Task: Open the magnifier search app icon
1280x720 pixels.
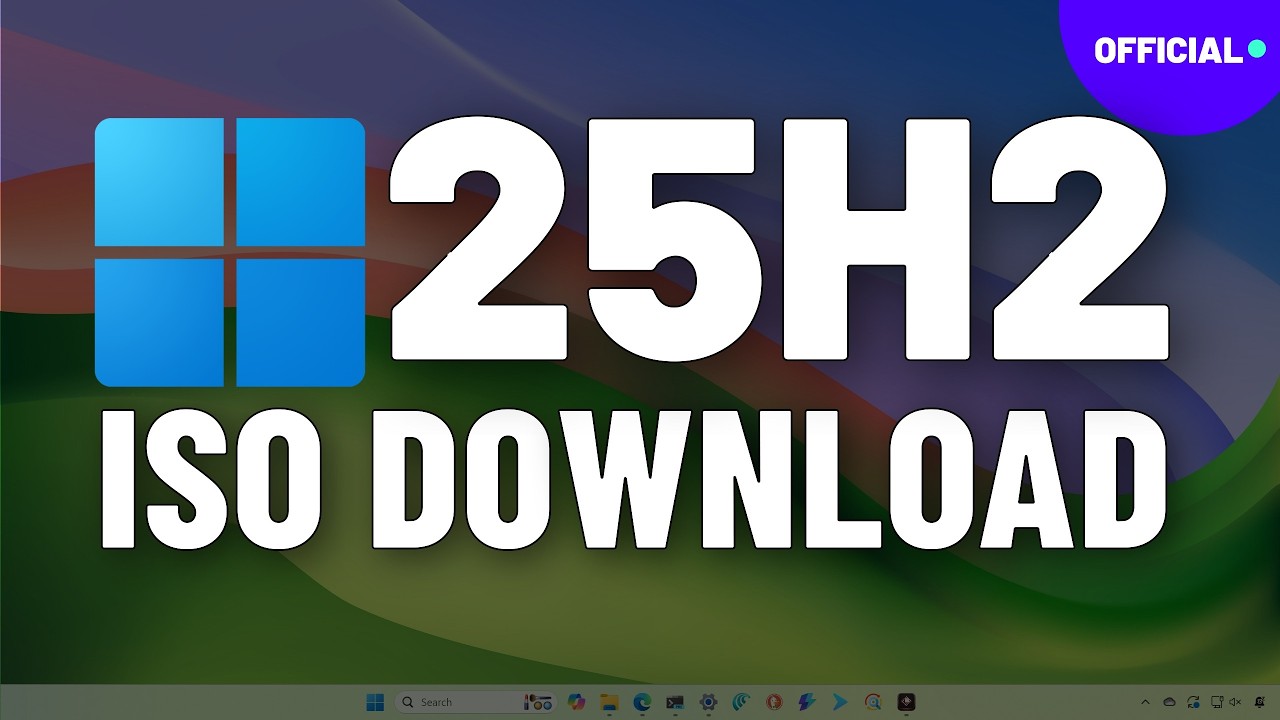Action: 873,702
